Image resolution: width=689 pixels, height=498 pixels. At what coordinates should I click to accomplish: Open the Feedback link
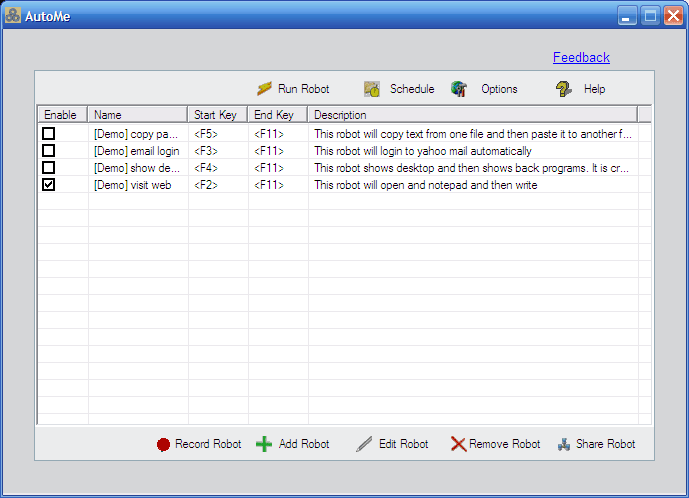point(581,58)
